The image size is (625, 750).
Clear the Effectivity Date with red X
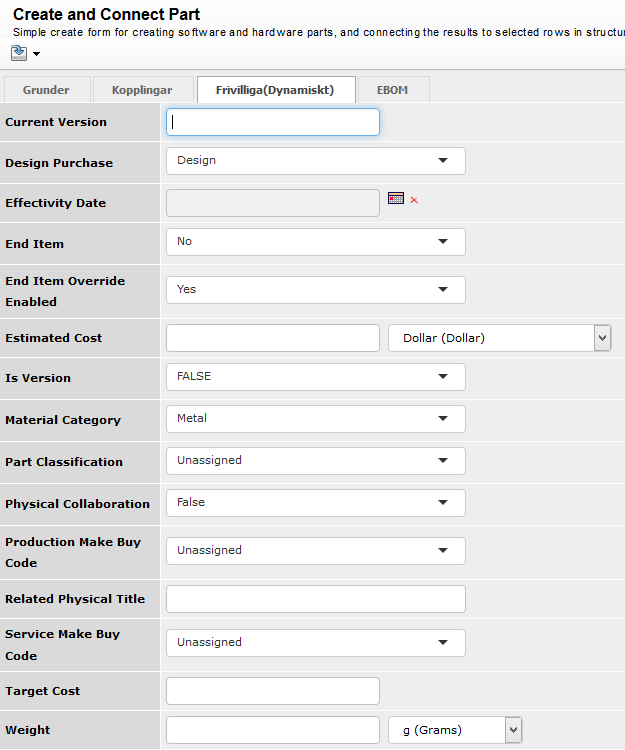coord(414,200)
